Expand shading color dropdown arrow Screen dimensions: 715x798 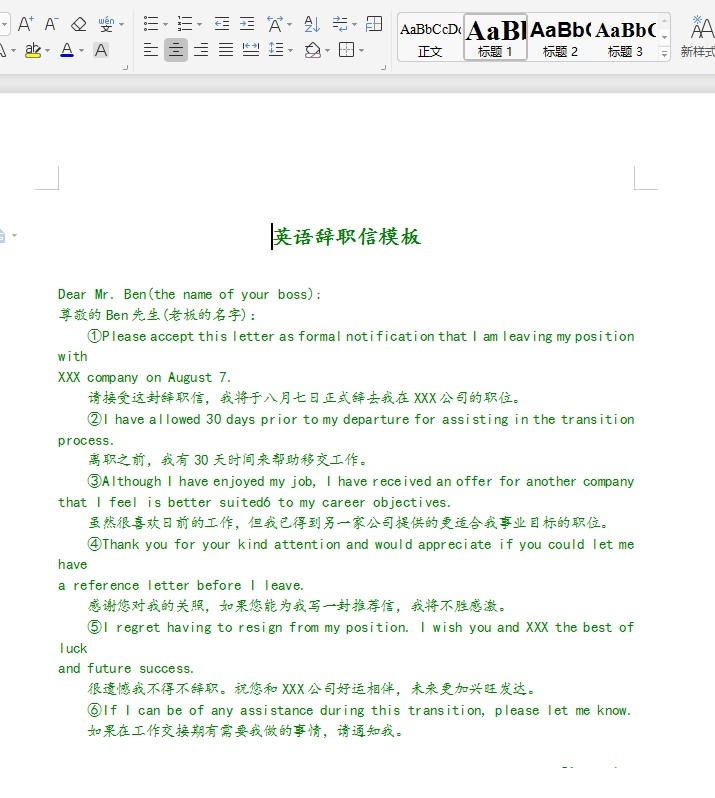[327, 50]
